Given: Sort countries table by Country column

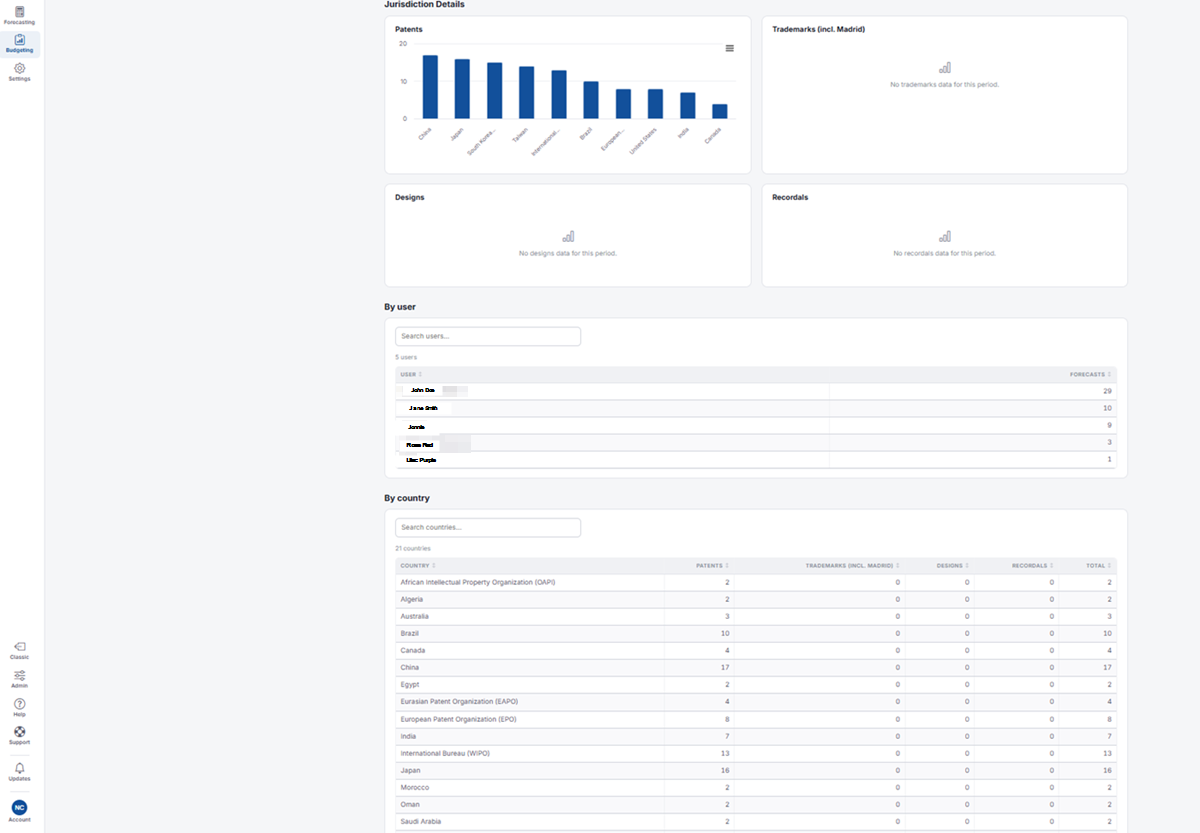Looking at the screenshot, I should pyautogui.click(x=418, y=566).
